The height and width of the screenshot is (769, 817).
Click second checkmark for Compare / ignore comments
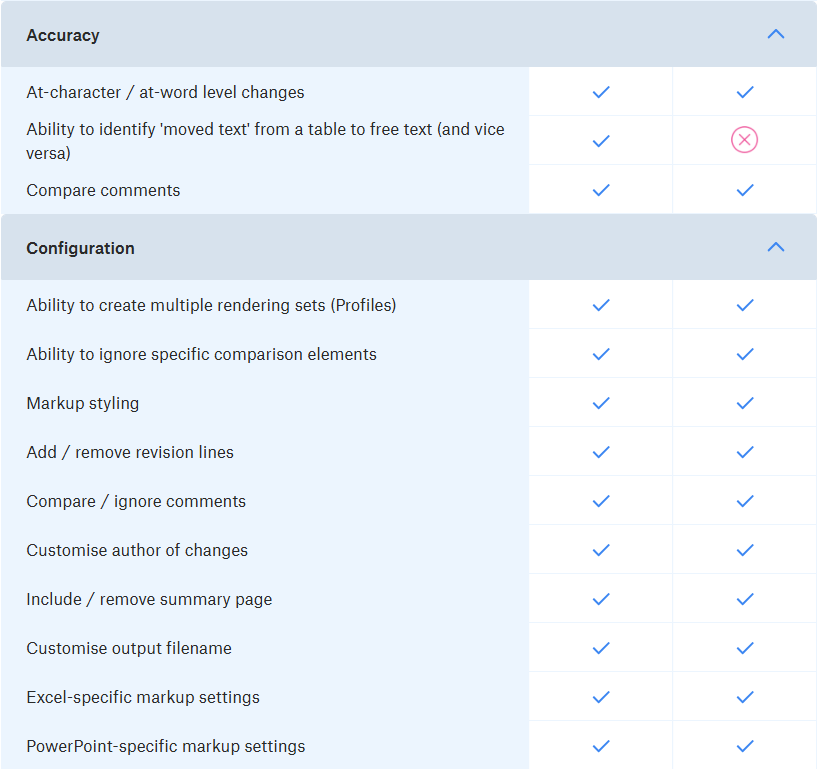745,501
